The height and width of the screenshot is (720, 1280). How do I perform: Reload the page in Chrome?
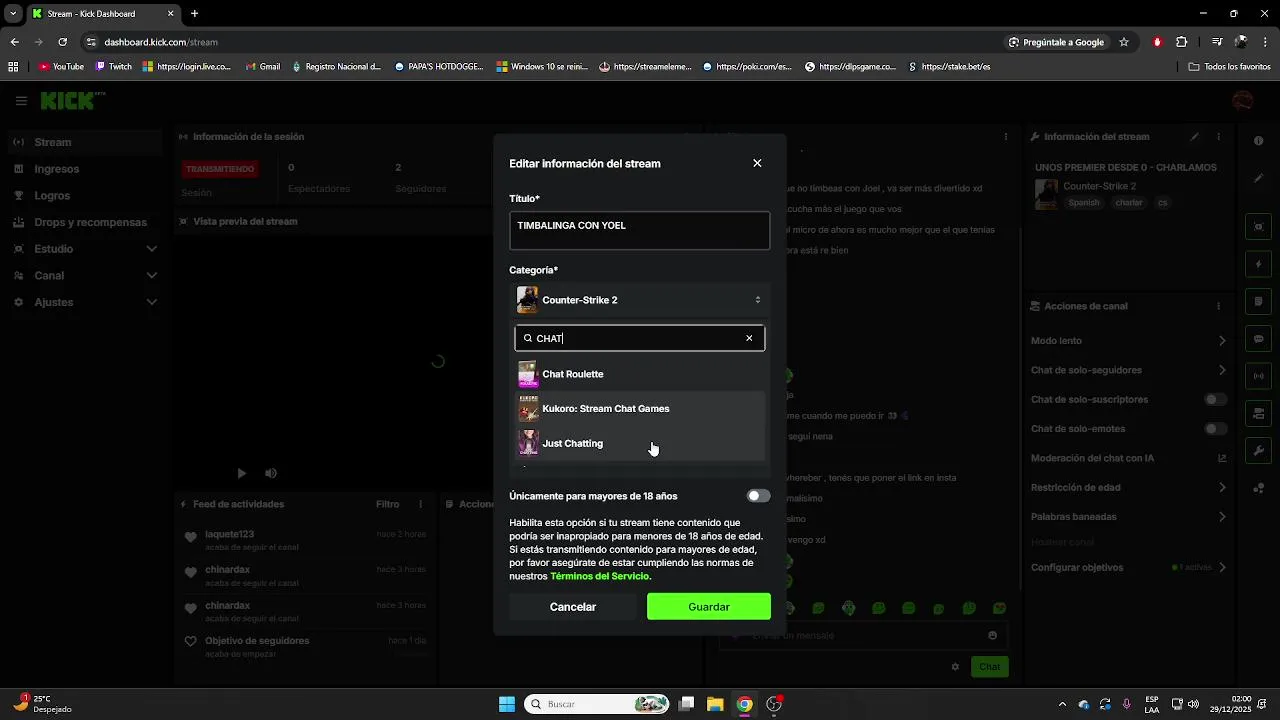pos(62,42)
